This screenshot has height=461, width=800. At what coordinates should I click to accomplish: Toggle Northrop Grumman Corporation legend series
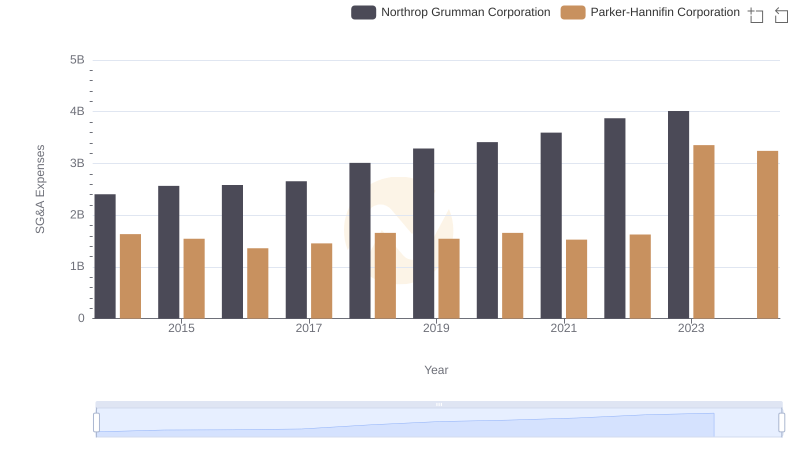pyautogui.click(x=451, y=12)
